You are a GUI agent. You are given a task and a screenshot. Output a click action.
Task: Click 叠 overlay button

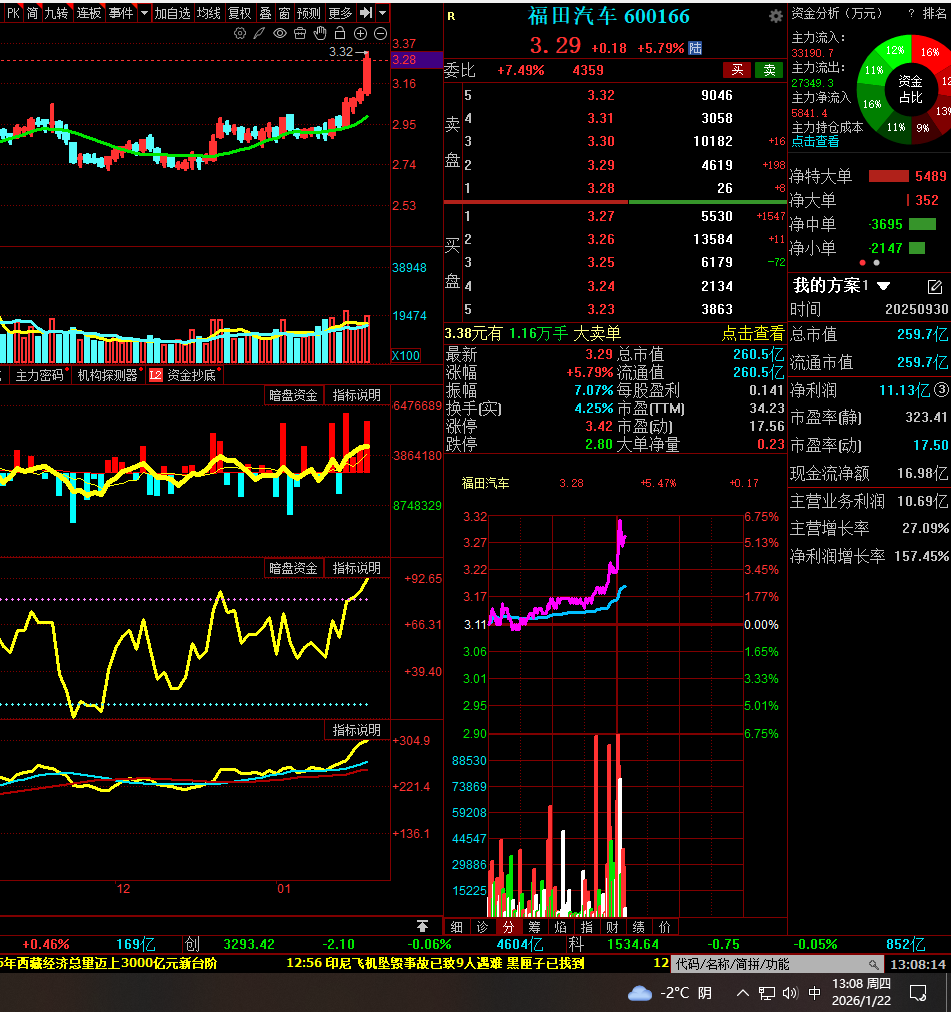265,13
